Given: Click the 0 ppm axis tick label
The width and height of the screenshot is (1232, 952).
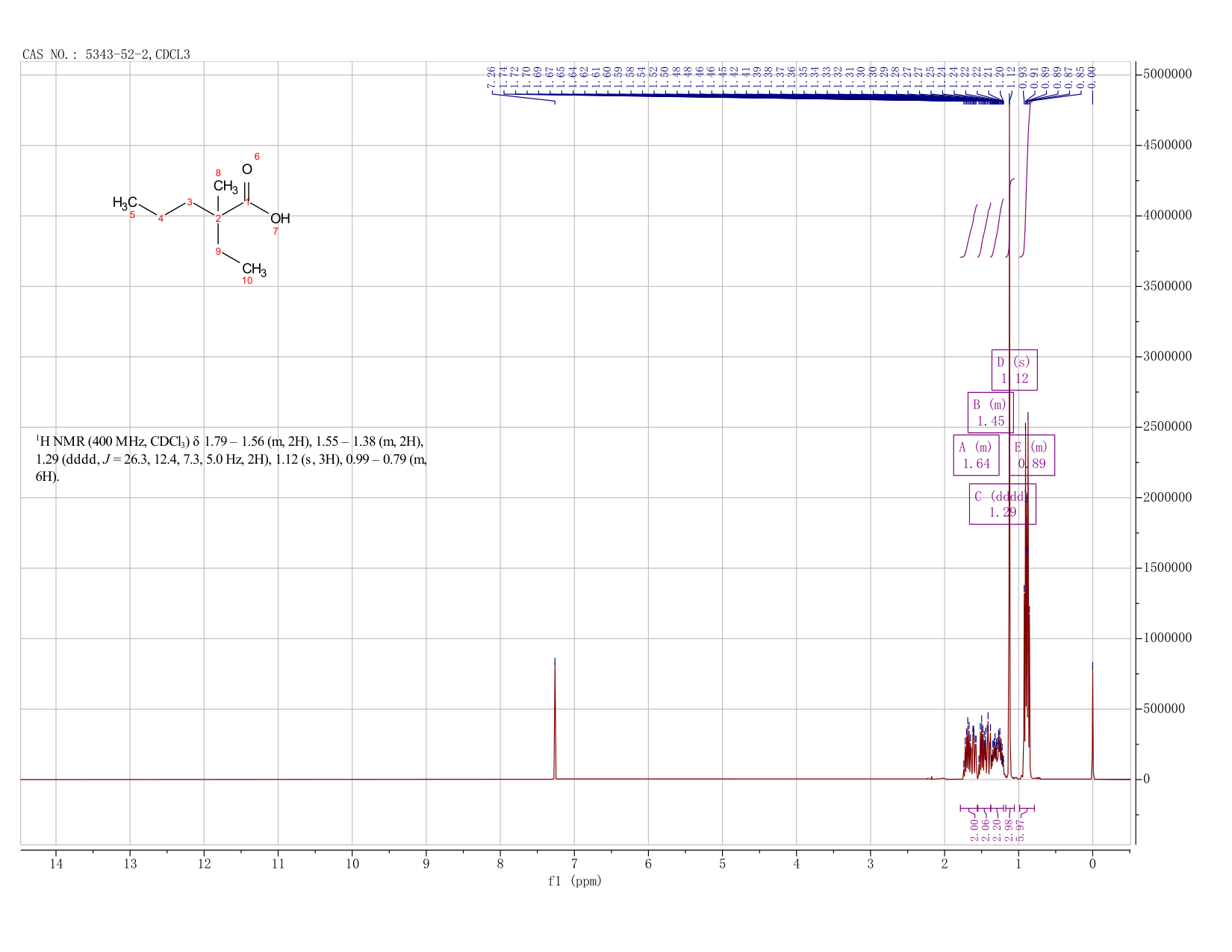Looking at the screenshot, I should 1092,864.
